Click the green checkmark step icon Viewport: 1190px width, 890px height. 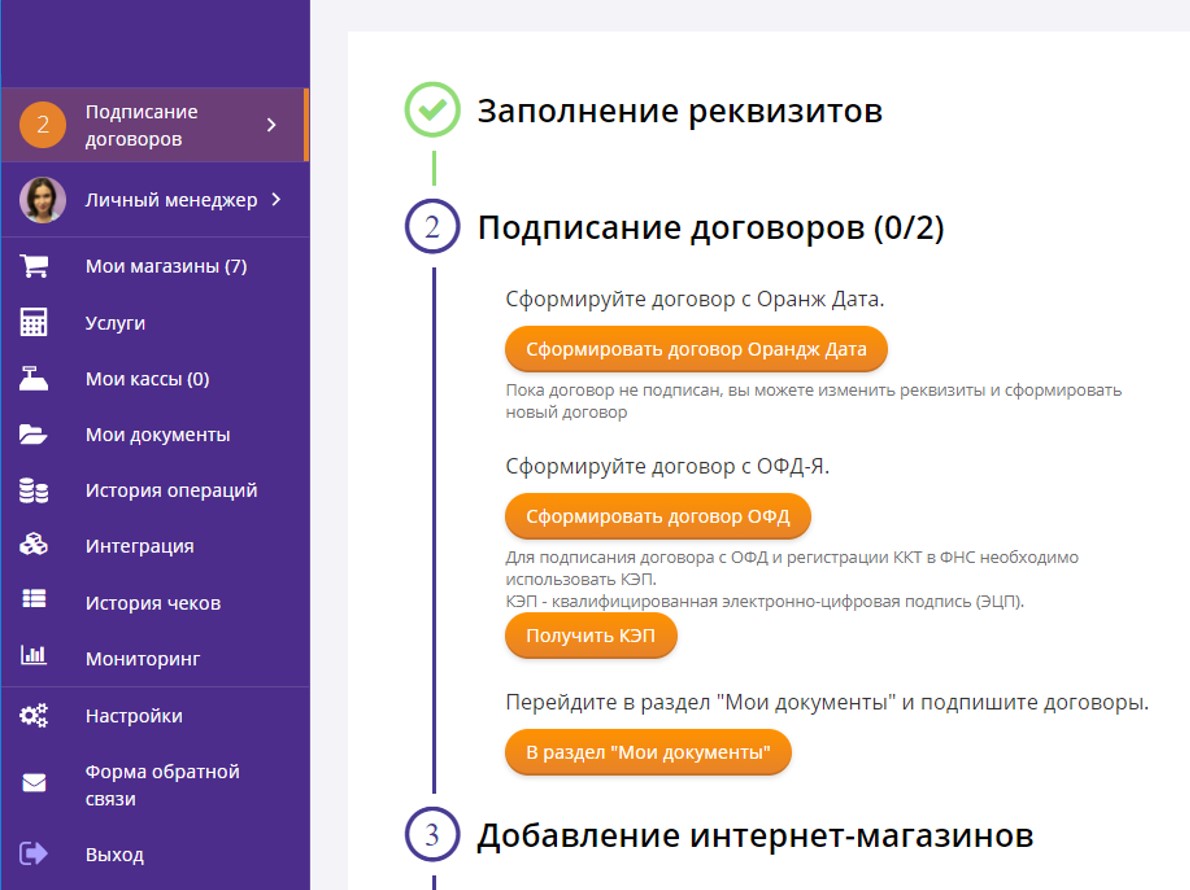point(432,110)
